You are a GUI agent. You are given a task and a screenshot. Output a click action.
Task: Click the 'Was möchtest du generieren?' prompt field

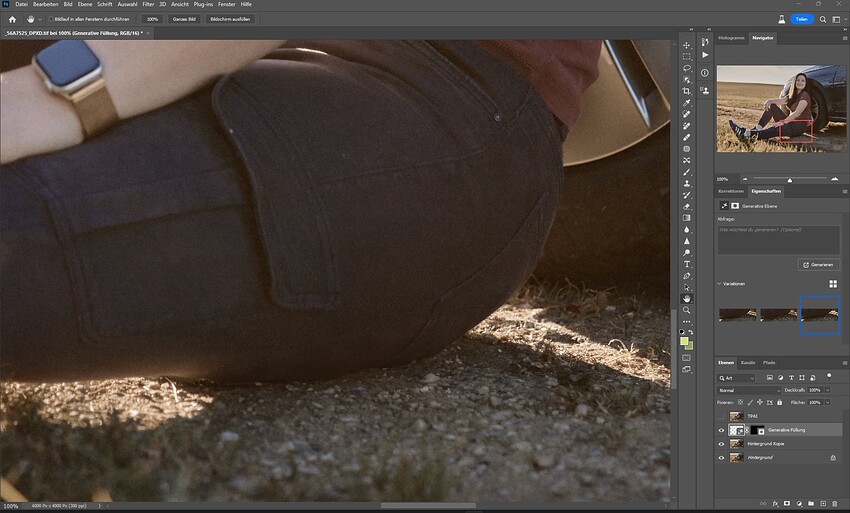pyautogui.click(x=778, y=239)
